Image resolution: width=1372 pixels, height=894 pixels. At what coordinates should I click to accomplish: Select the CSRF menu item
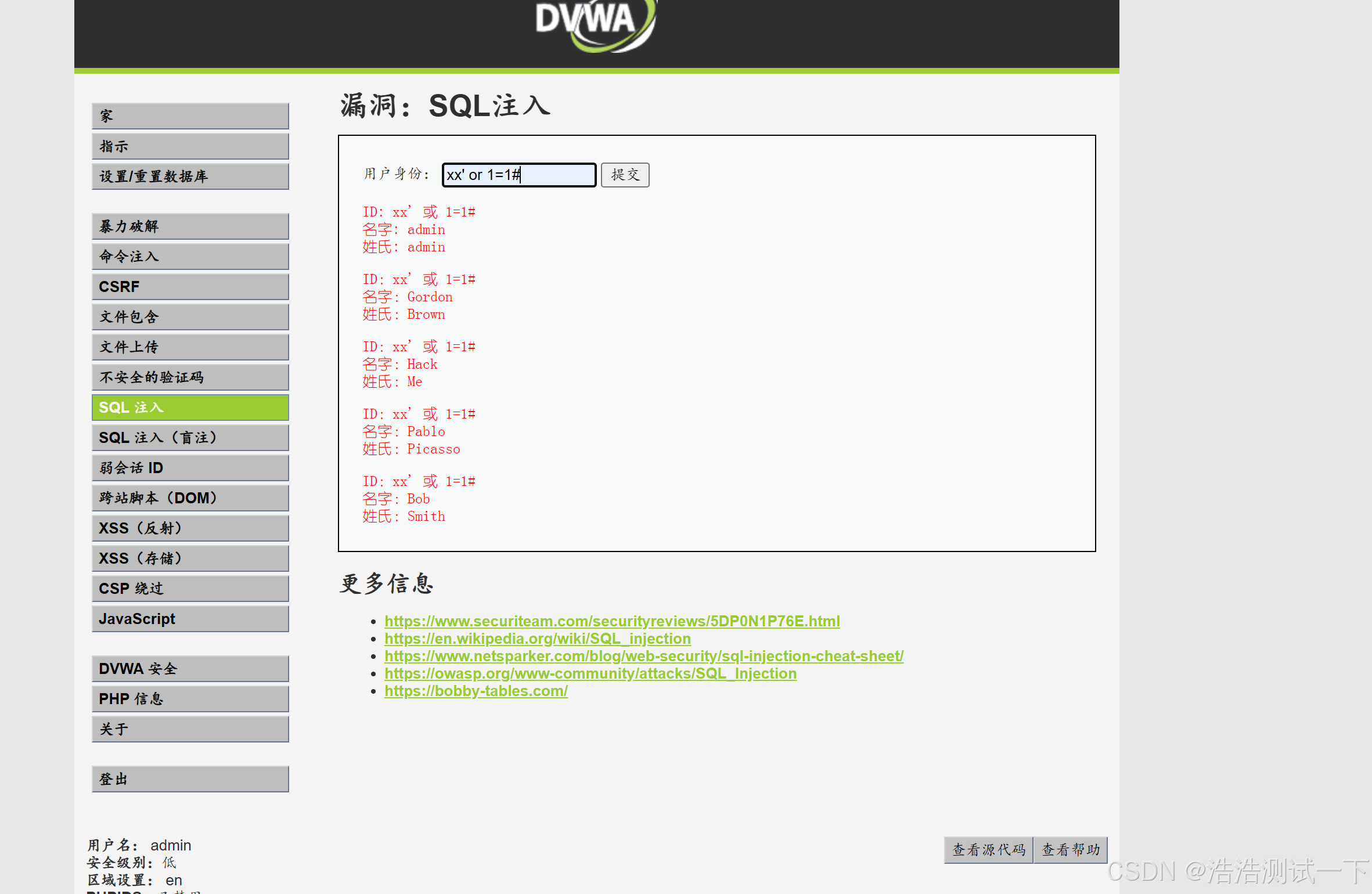tap(190, 287)
